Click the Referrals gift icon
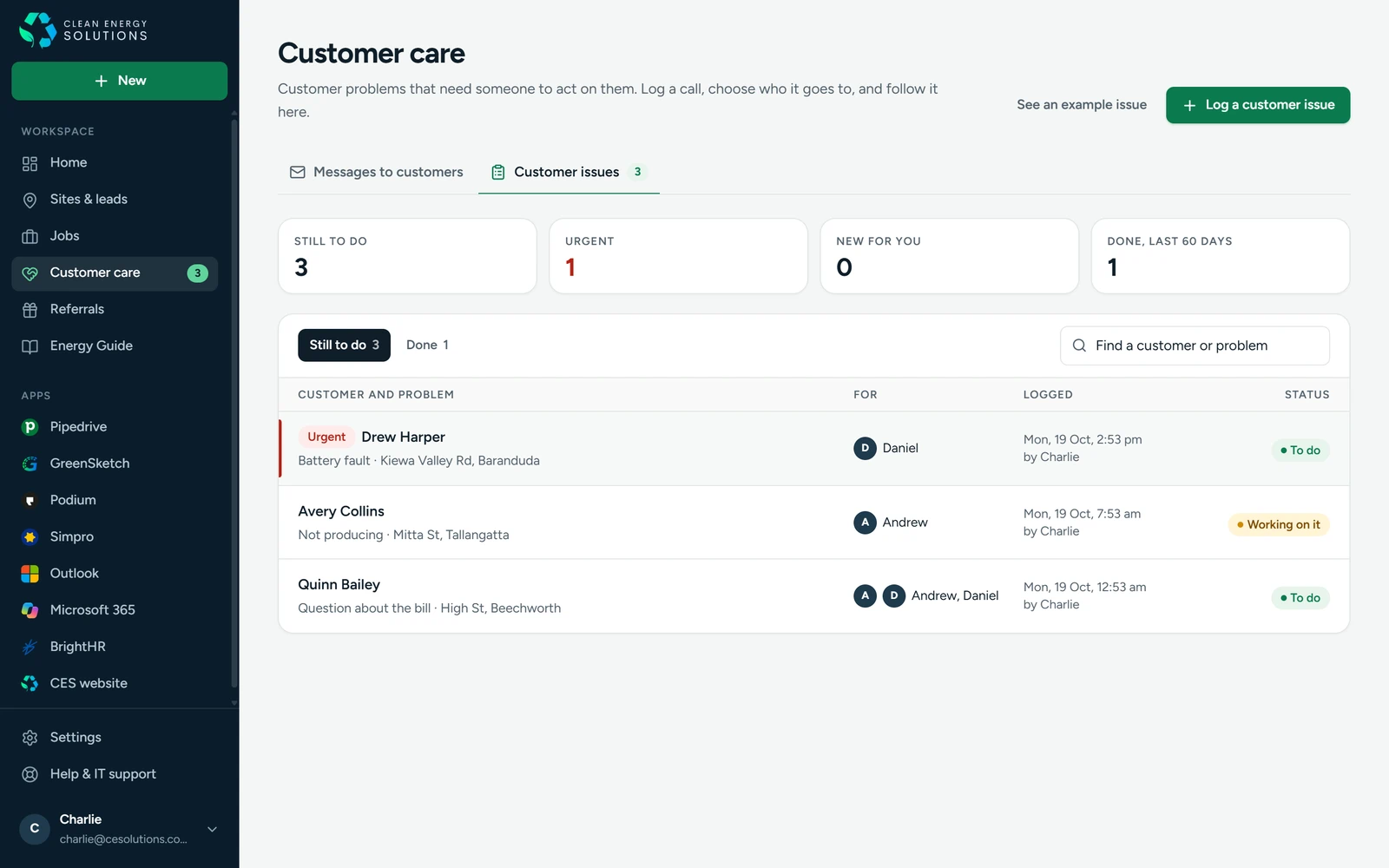 point(30,310)
